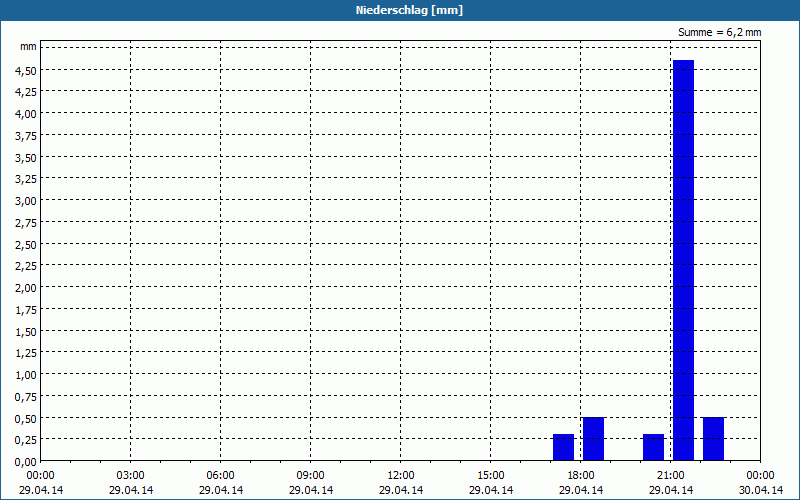The width and height of the screenshot is (800, 500).
Task: Click the 18:00 x-axis time label
Action: 581,476
